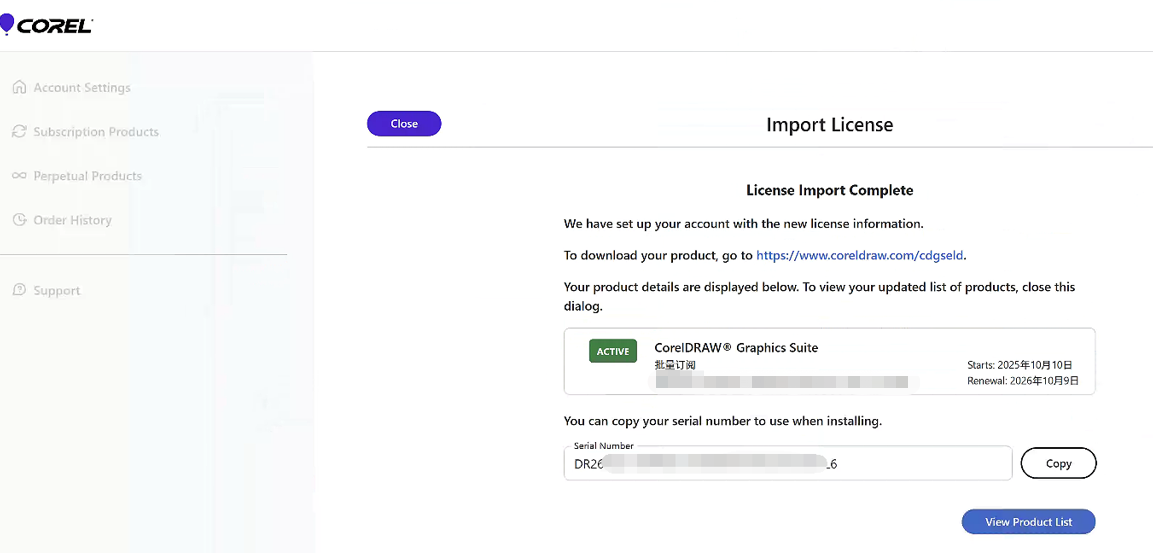
Task: Go to Subscription Products section
Action: [96, 132]
